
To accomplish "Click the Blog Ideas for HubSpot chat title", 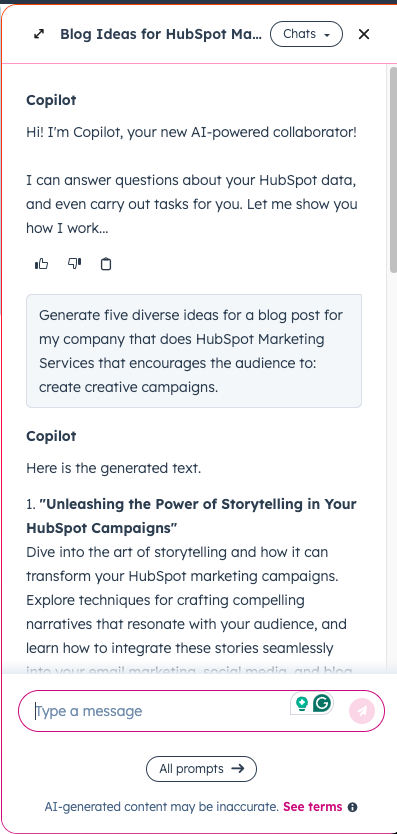I will pyautogui.click(x=161, y=34).
